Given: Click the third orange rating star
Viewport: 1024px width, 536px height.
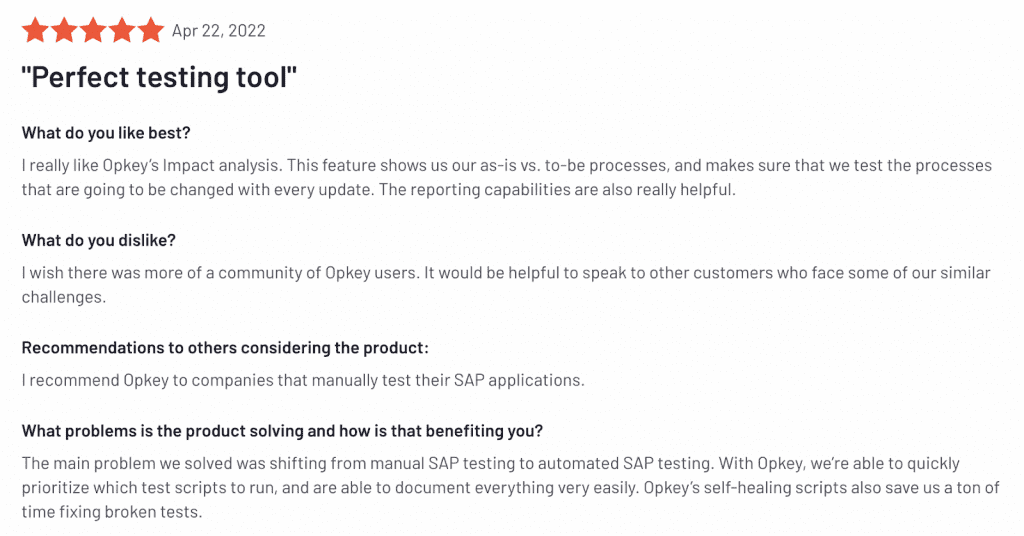Looking at the screenshot, I should coord(93,31).
